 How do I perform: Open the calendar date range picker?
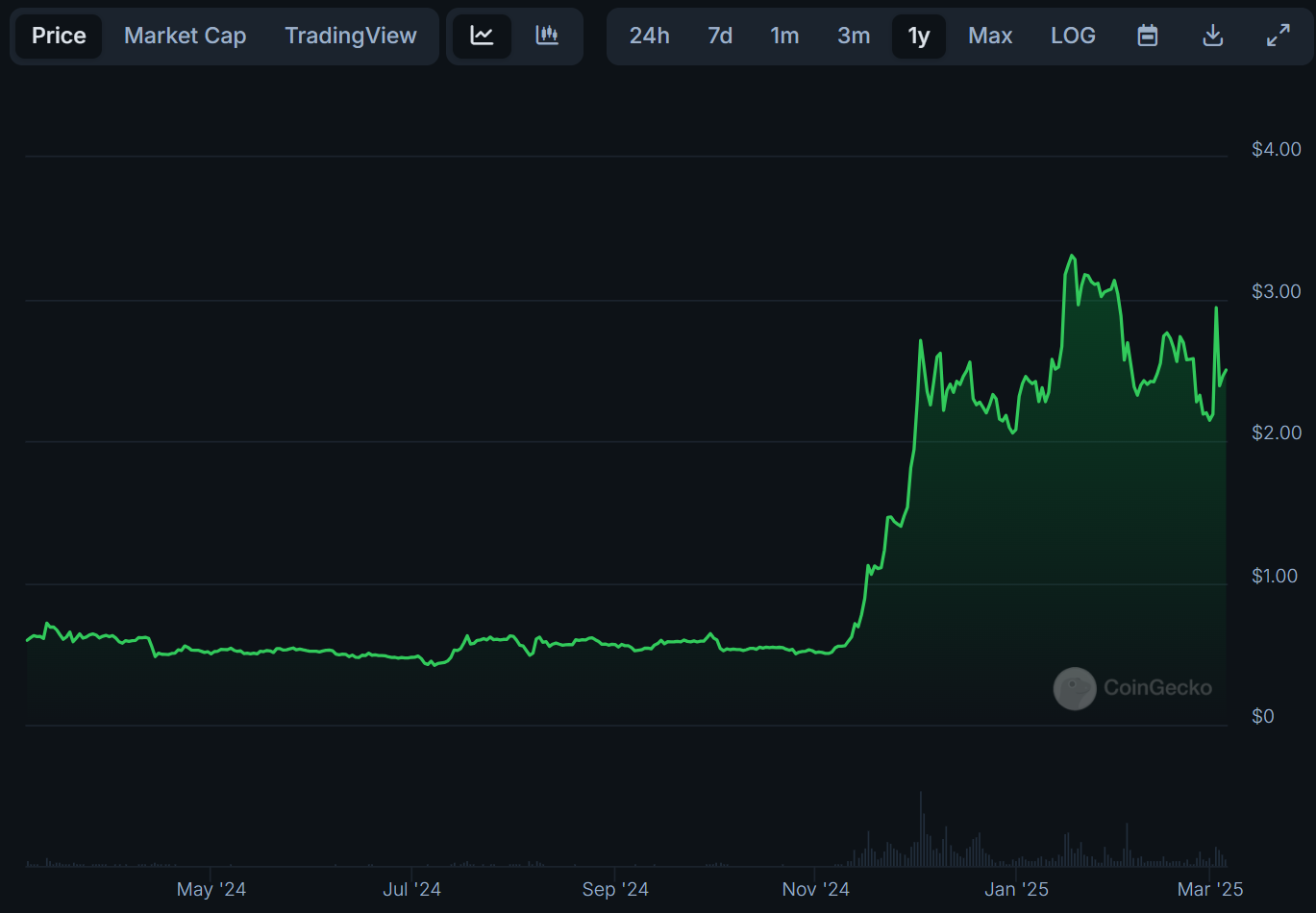(1147, 37)
